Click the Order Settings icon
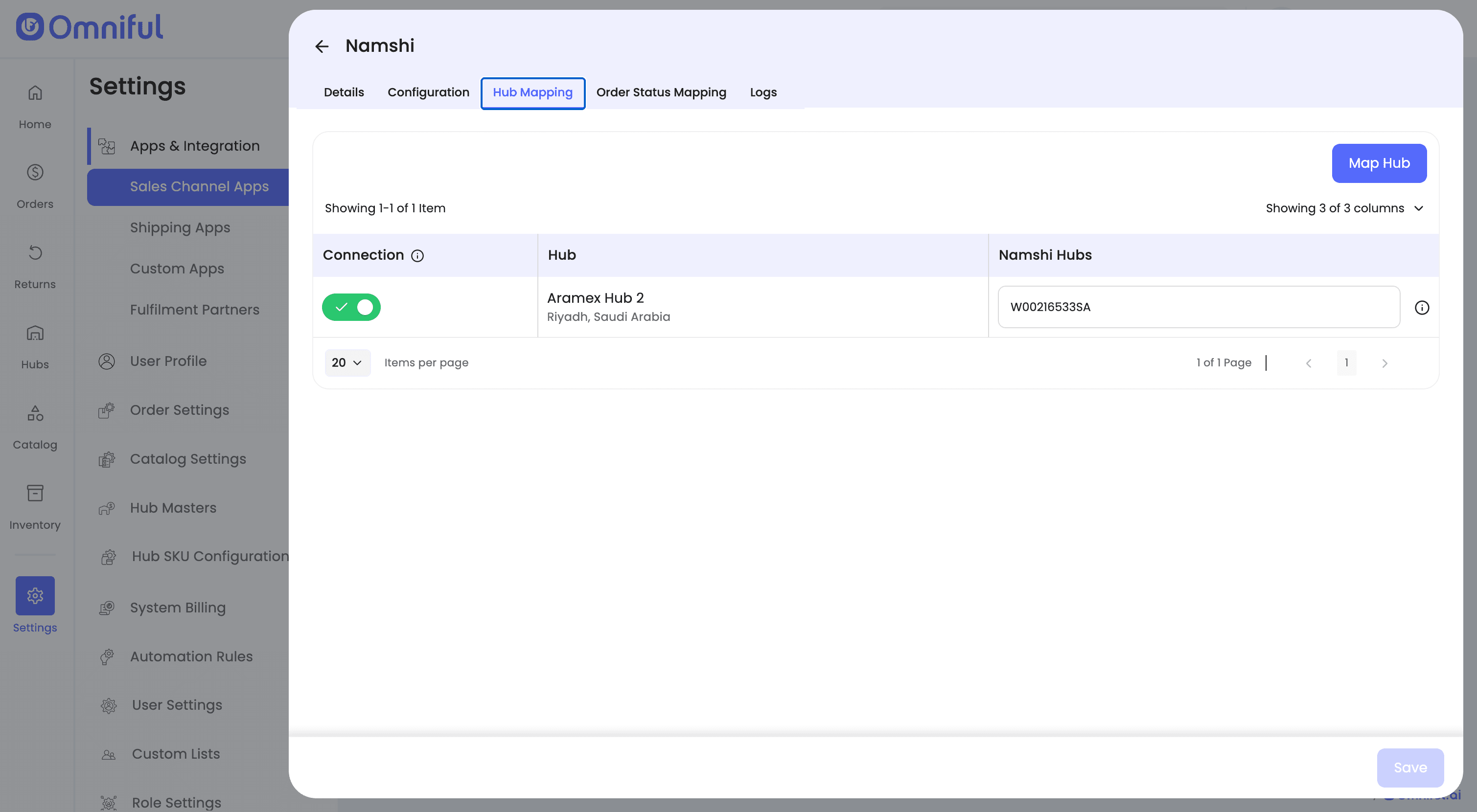This screenshot has width=1477, height=812. (x=107, y=410)
